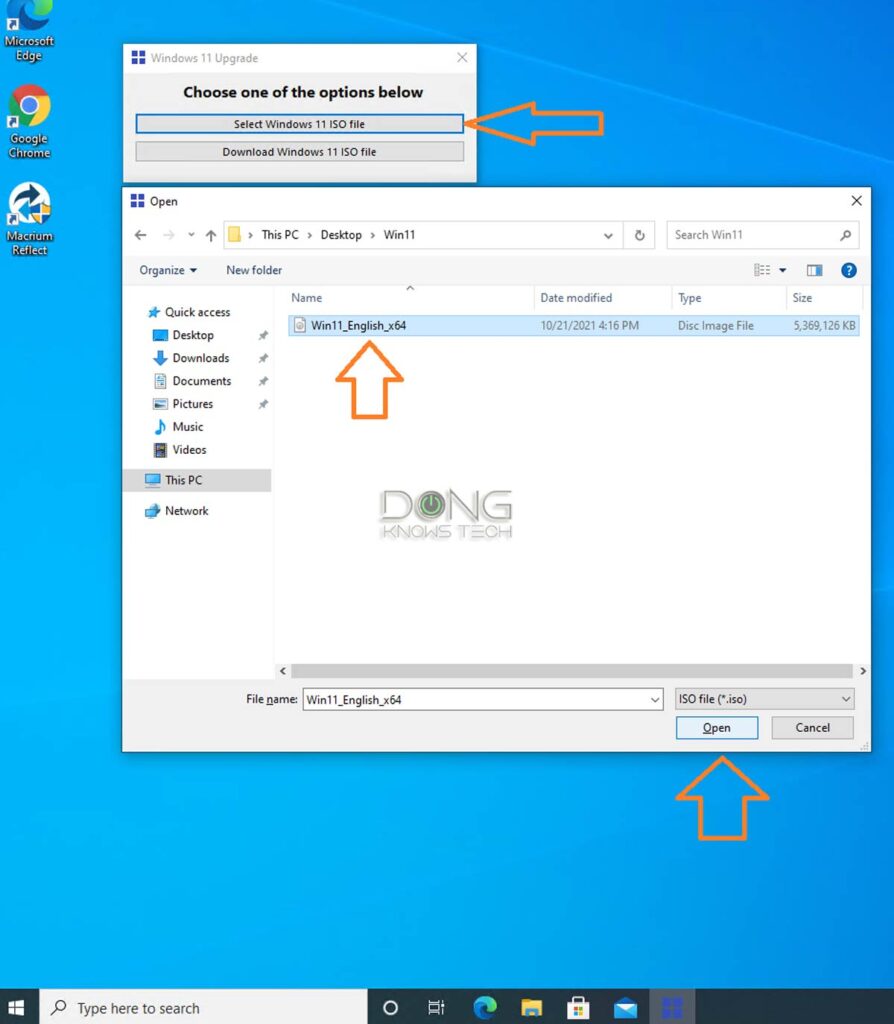Click horizontal scrollbar track
Viewport: 894px width, 1024px height.
[572, 671]
